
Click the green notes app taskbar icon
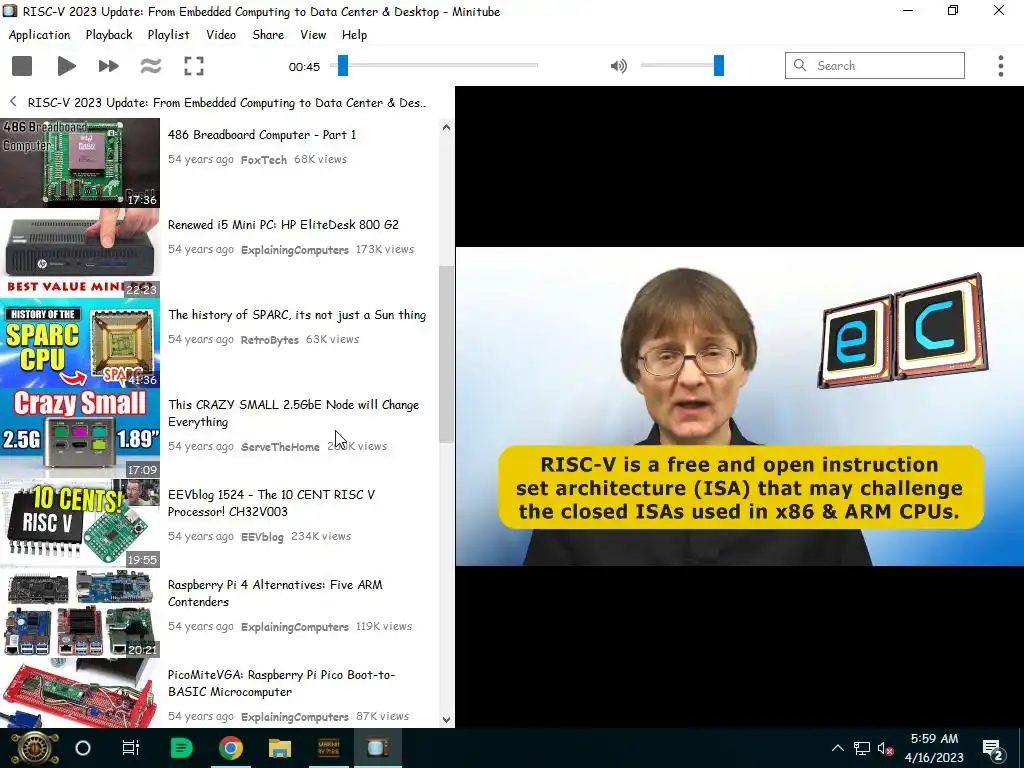tap(181, 748)
